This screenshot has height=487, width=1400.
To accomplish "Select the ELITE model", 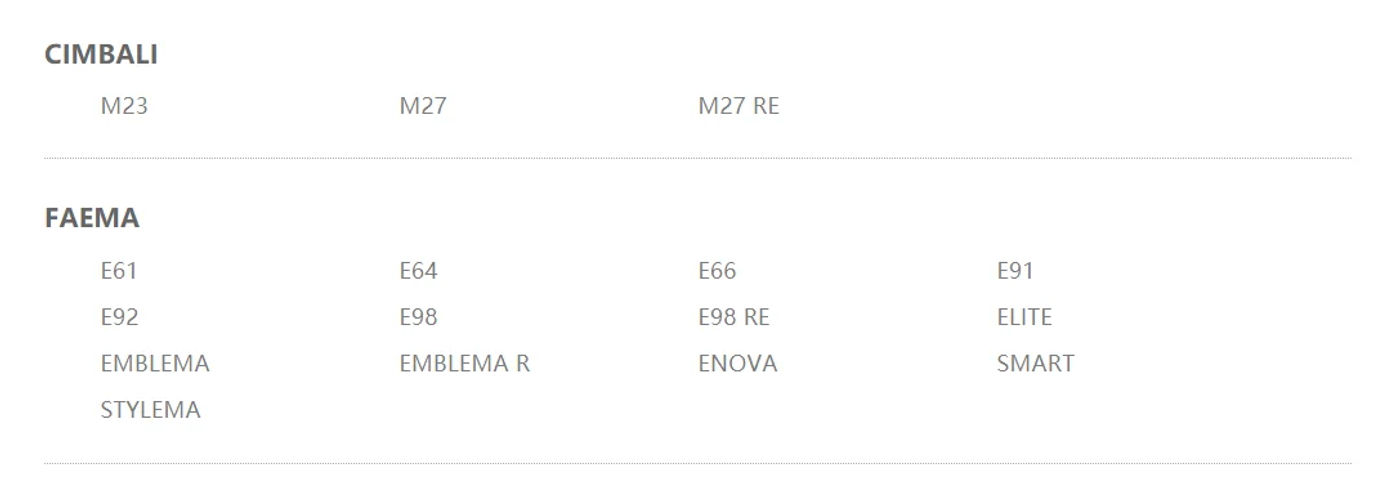I will click(x=1025, y=317).
